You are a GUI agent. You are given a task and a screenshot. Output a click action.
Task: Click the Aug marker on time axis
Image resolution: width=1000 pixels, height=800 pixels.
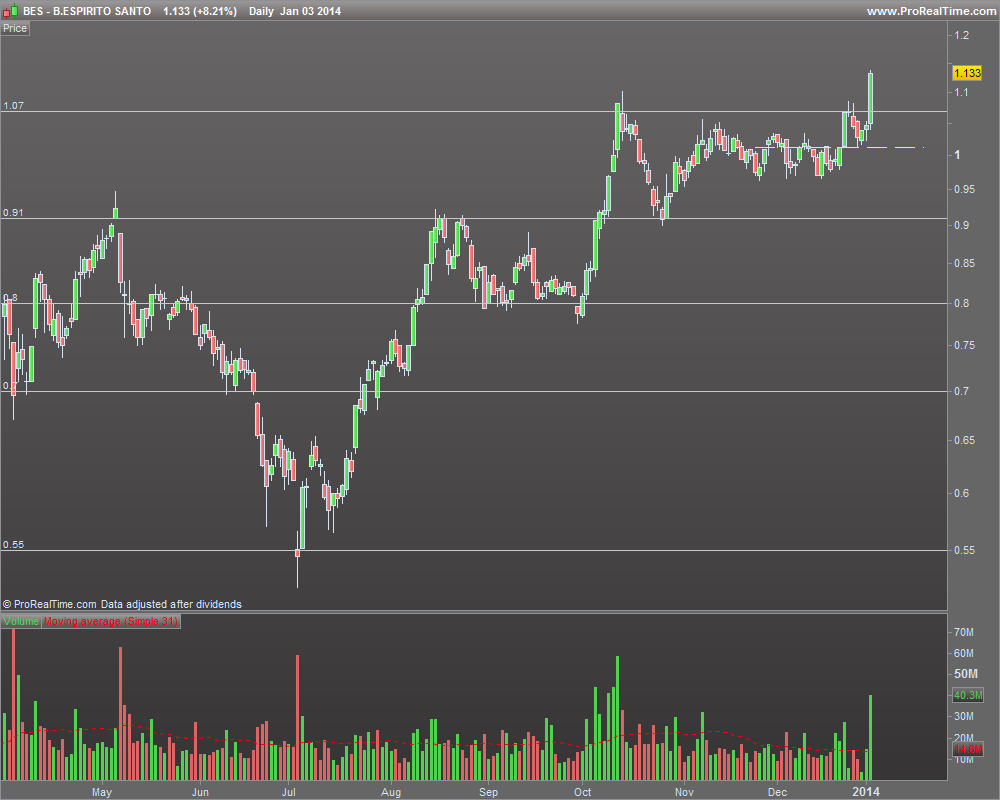[391, 792]
